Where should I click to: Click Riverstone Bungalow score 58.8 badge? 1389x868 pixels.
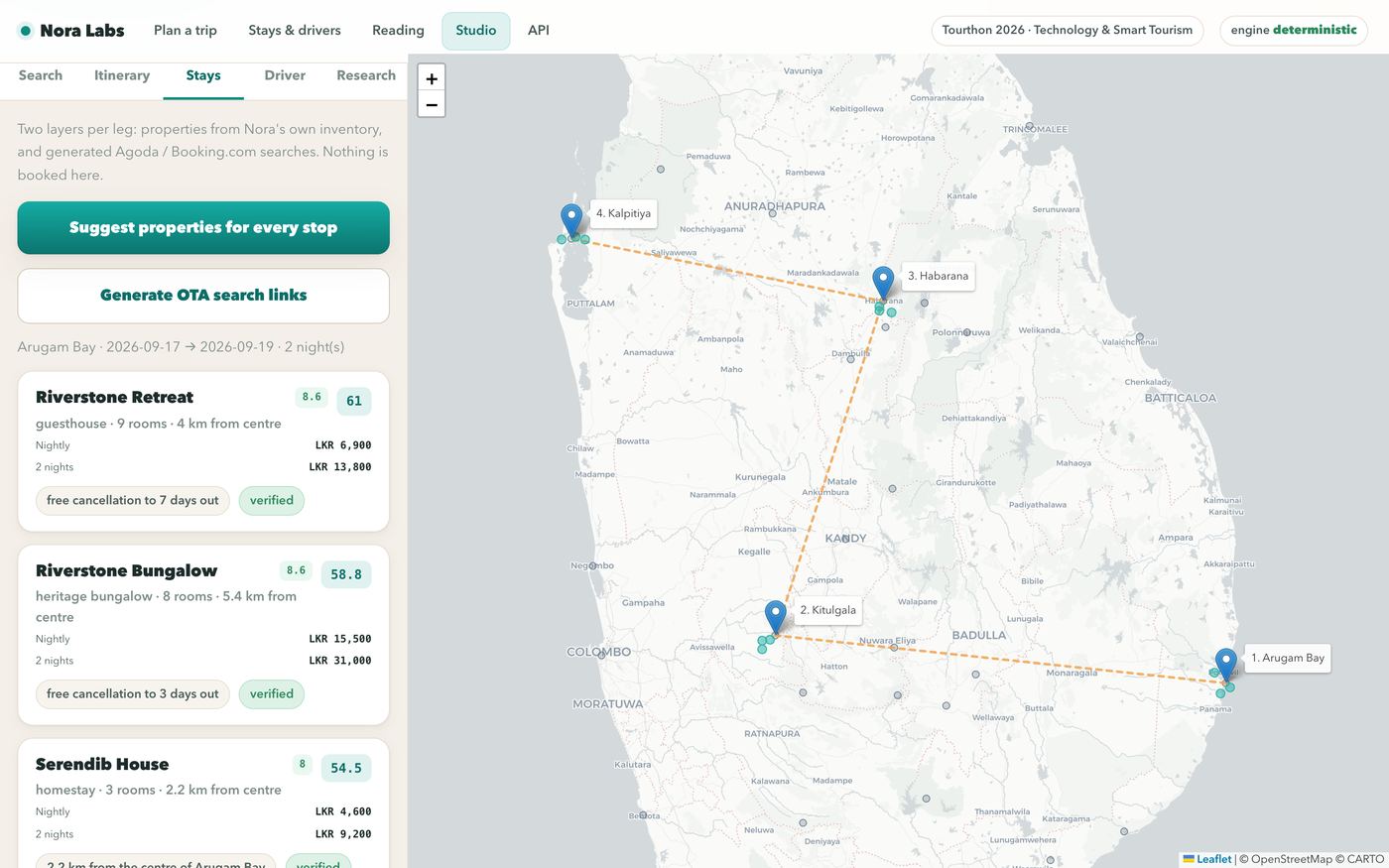[346, 574]
